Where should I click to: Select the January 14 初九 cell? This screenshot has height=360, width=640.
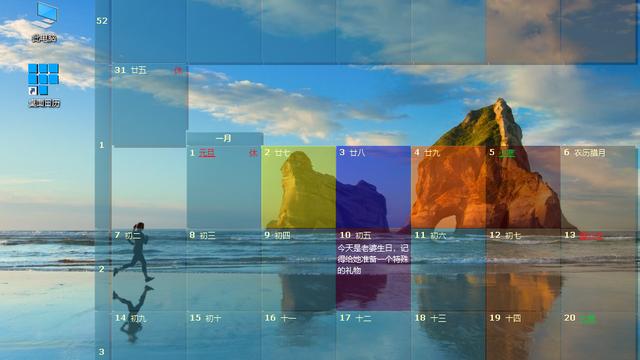pyautogui.click(x=149, y=336)
